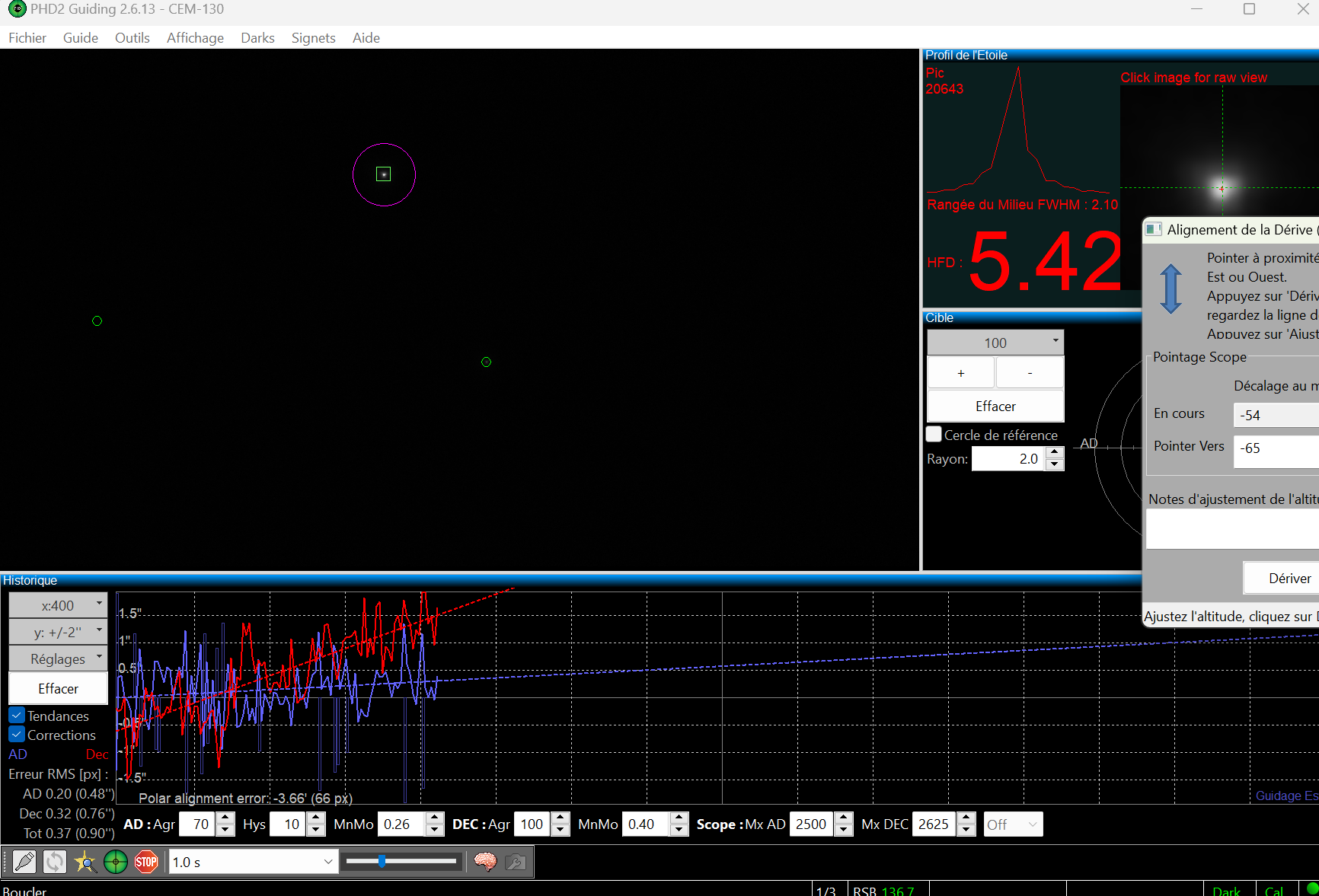Disable the Corrections checkbox
This screenshot has width=1319, height=896.
point(17,735)
